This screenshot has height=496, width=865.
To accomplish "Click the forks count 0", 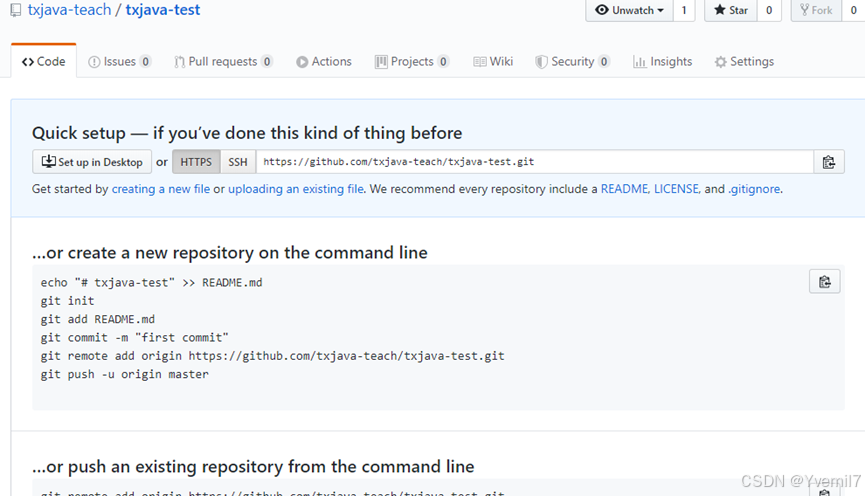I will [x=853, y=10].
